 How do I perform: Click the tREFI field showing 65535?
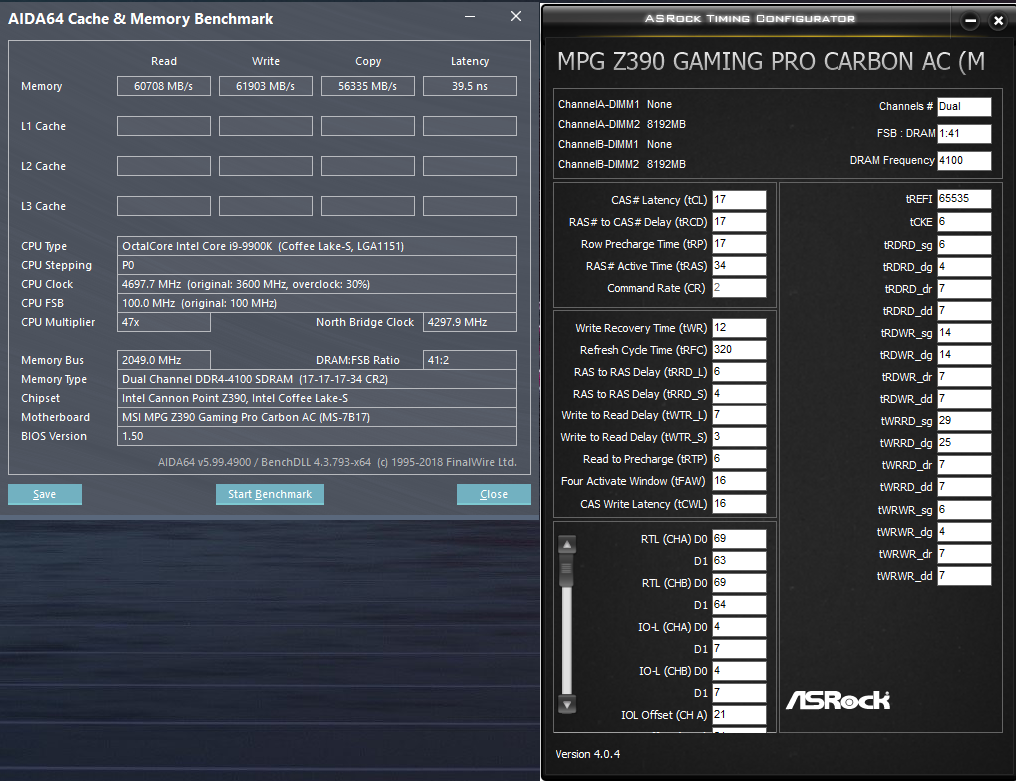964,199
